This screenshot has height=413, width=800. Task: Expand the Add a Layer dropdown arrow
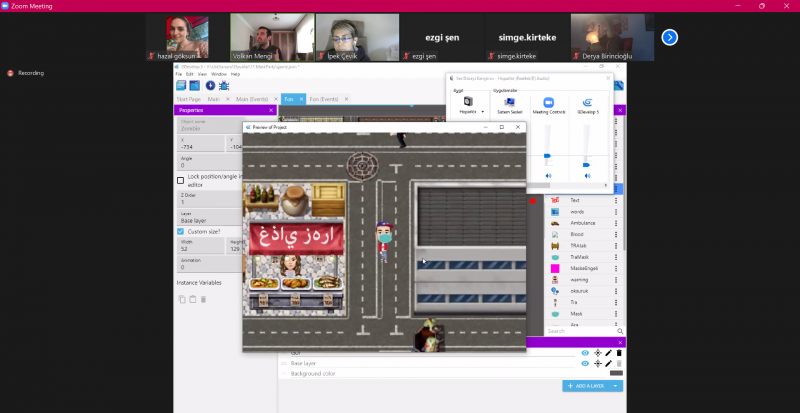(617, 386)
